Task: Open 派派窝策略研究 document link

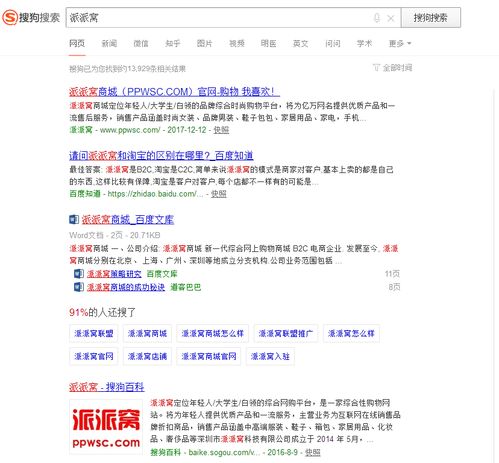Action: (x=114, y=274)
